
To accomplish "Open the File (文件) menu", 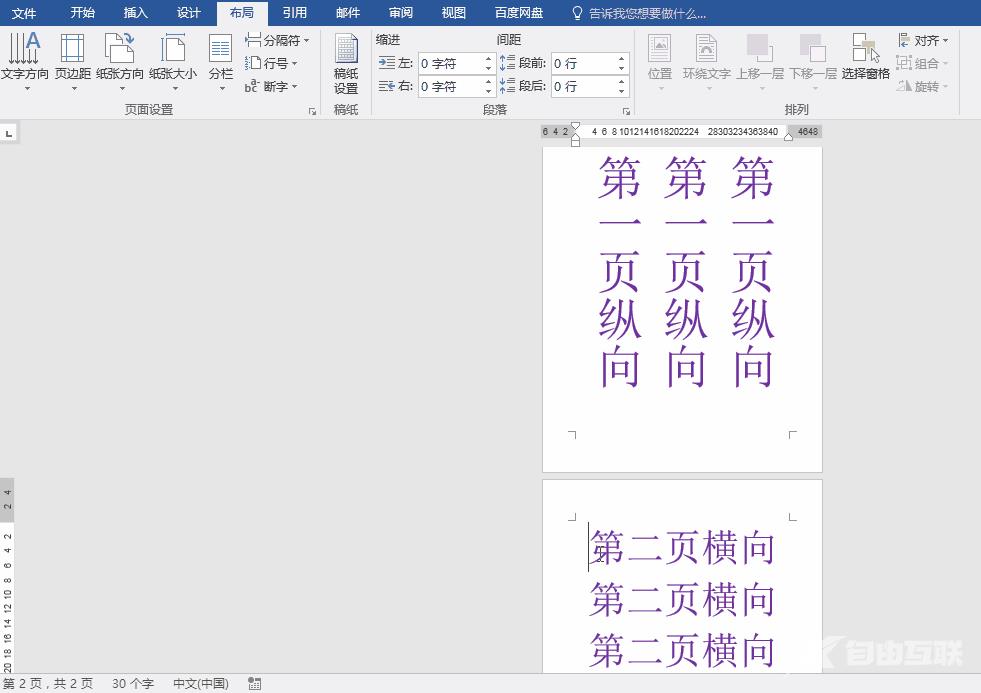I will pos(24,13).
